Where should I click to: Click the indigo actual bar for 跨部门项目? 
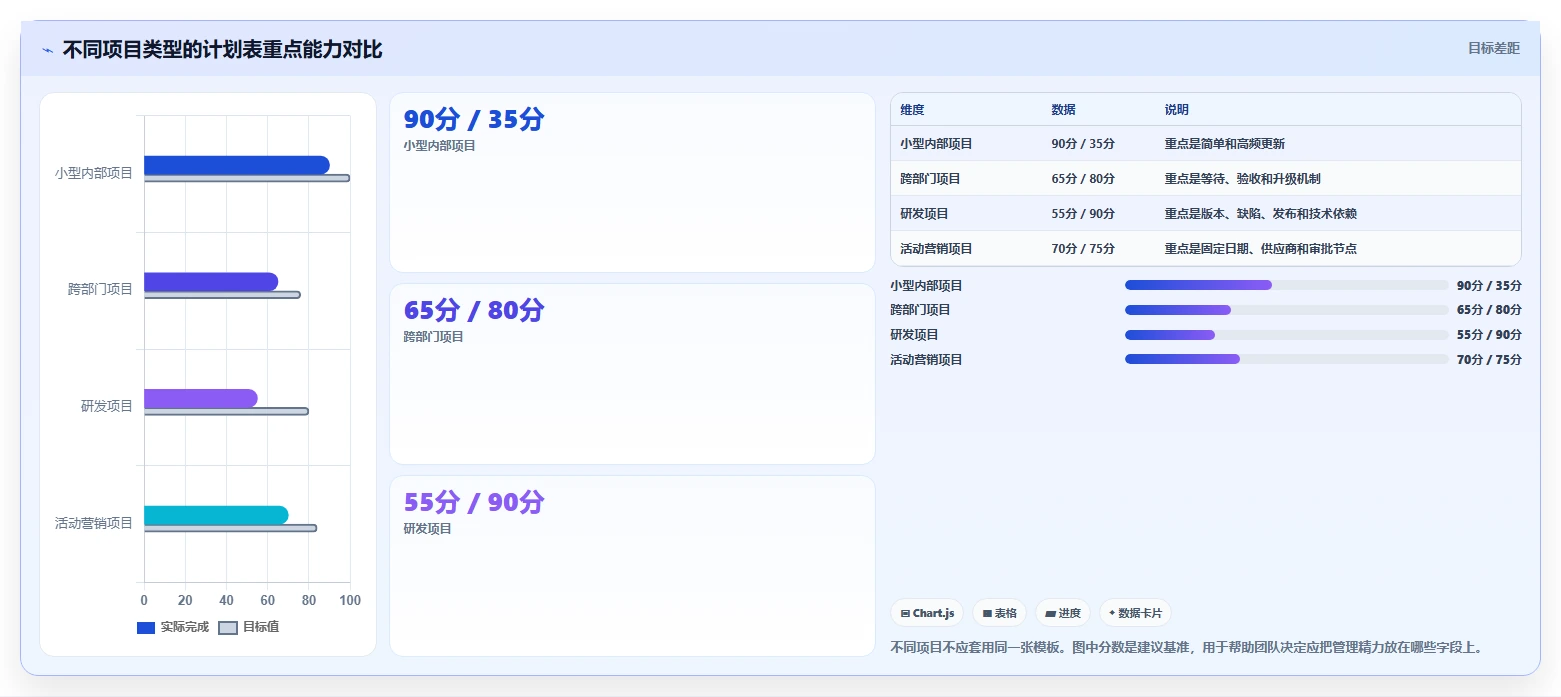click(x=211, y=282)
